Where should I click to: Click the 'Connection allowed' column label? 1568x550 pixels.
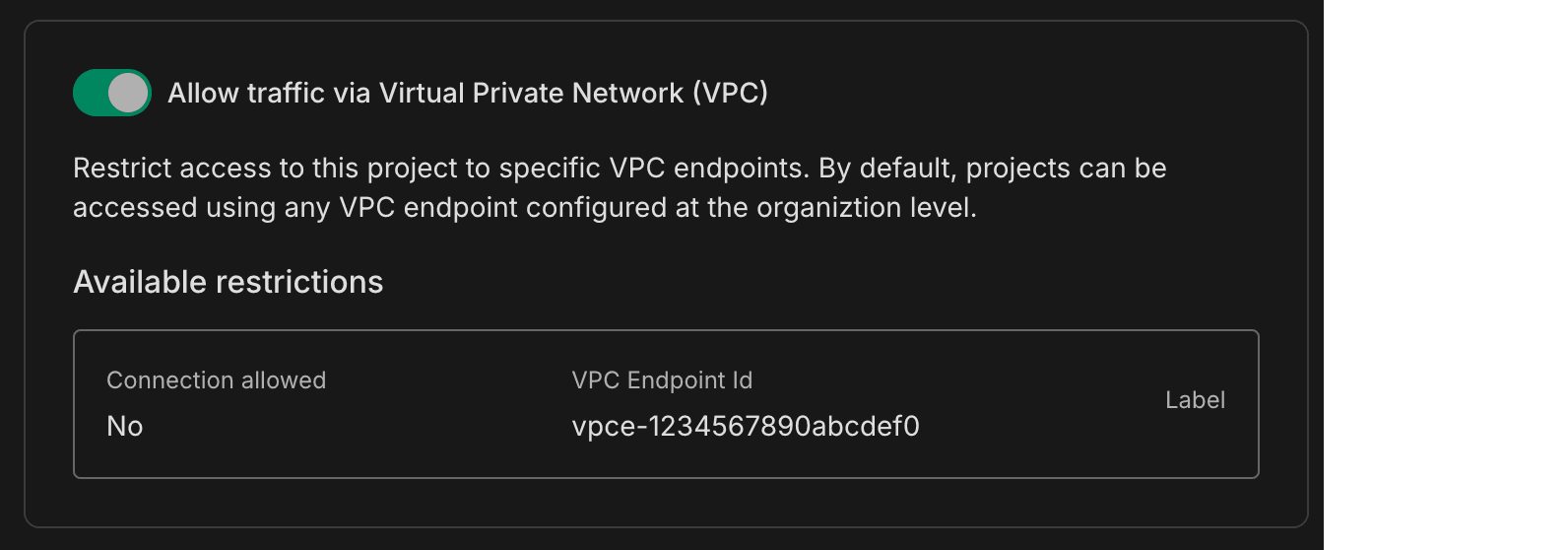tap(216, 380)
